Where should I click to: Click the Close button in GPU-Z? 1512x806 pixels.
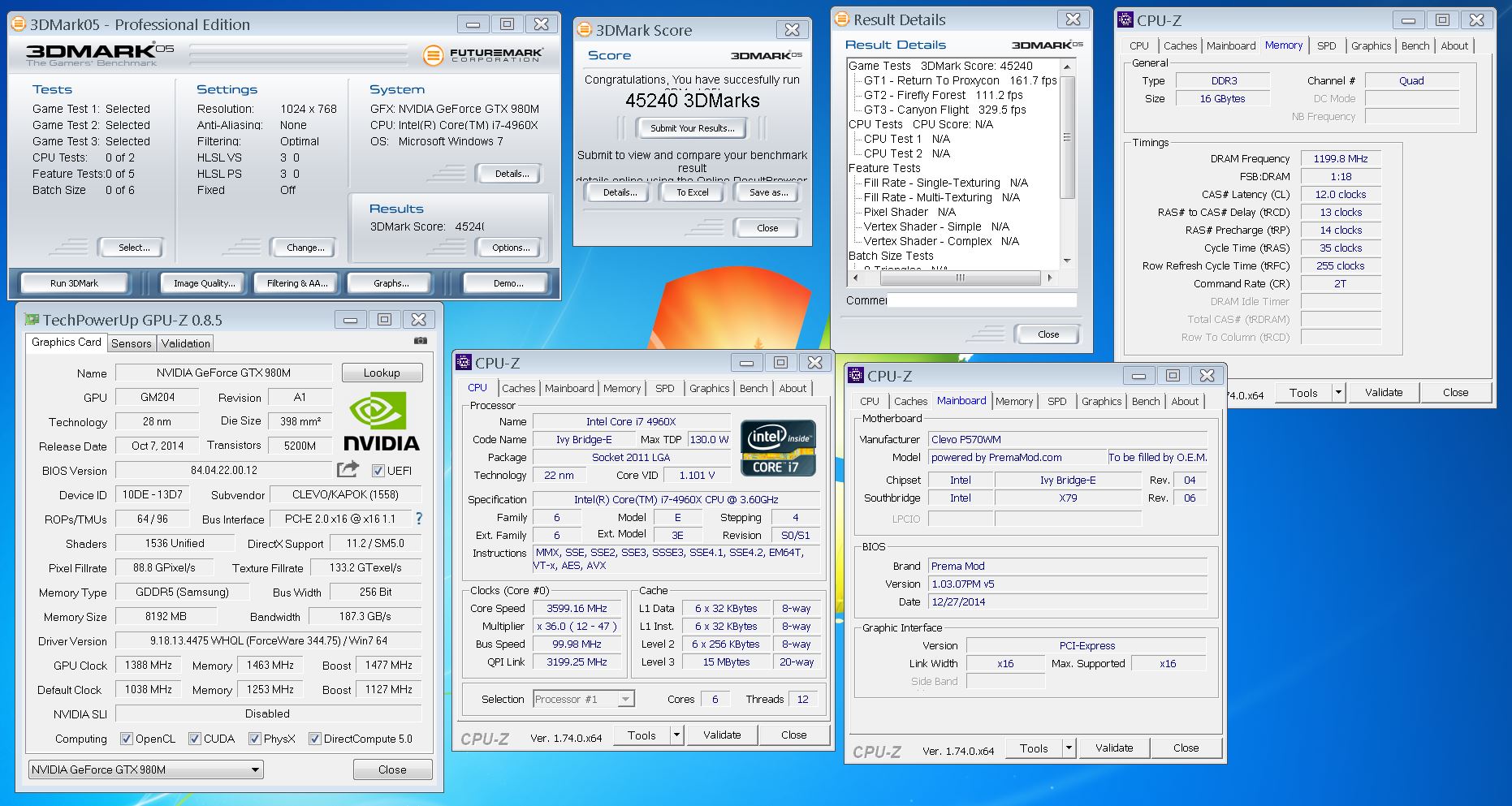[392, 769]
